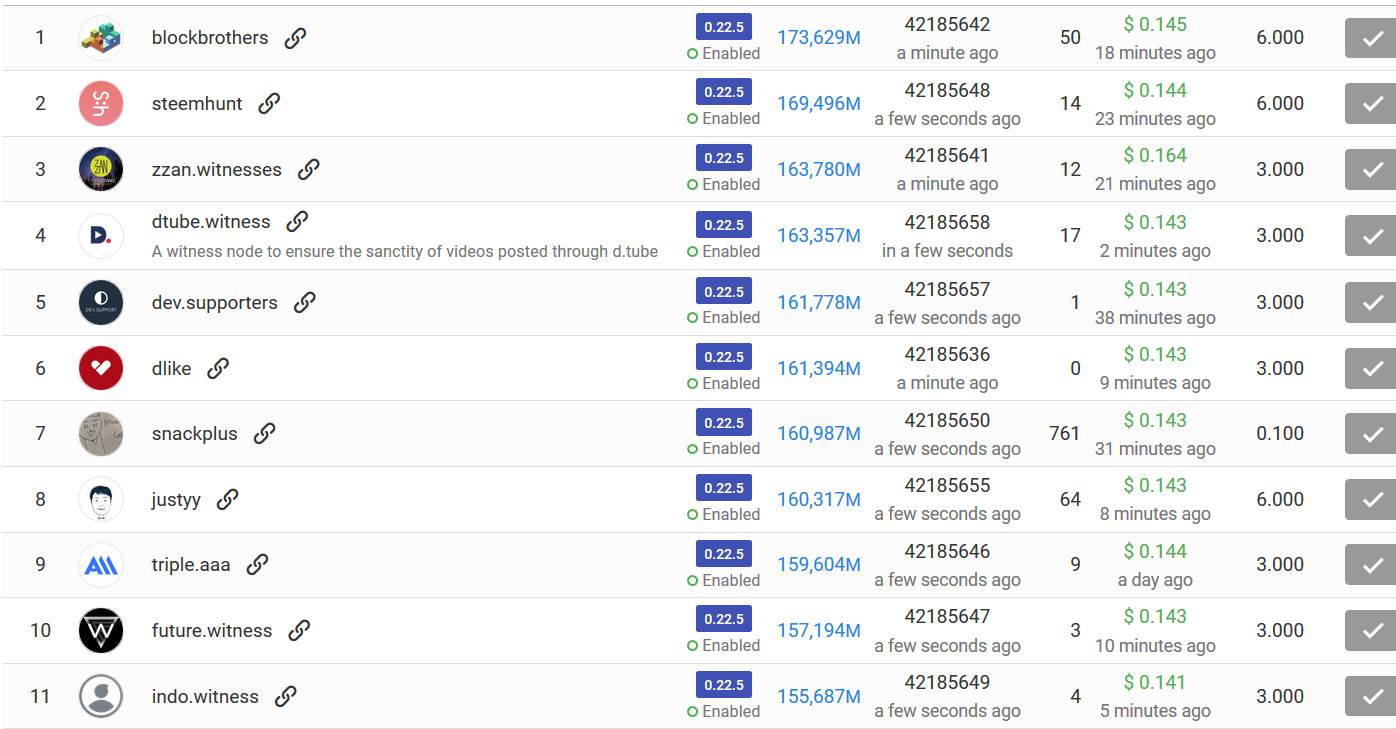
Task: Click 163,780M votes value
Action: 819,169
